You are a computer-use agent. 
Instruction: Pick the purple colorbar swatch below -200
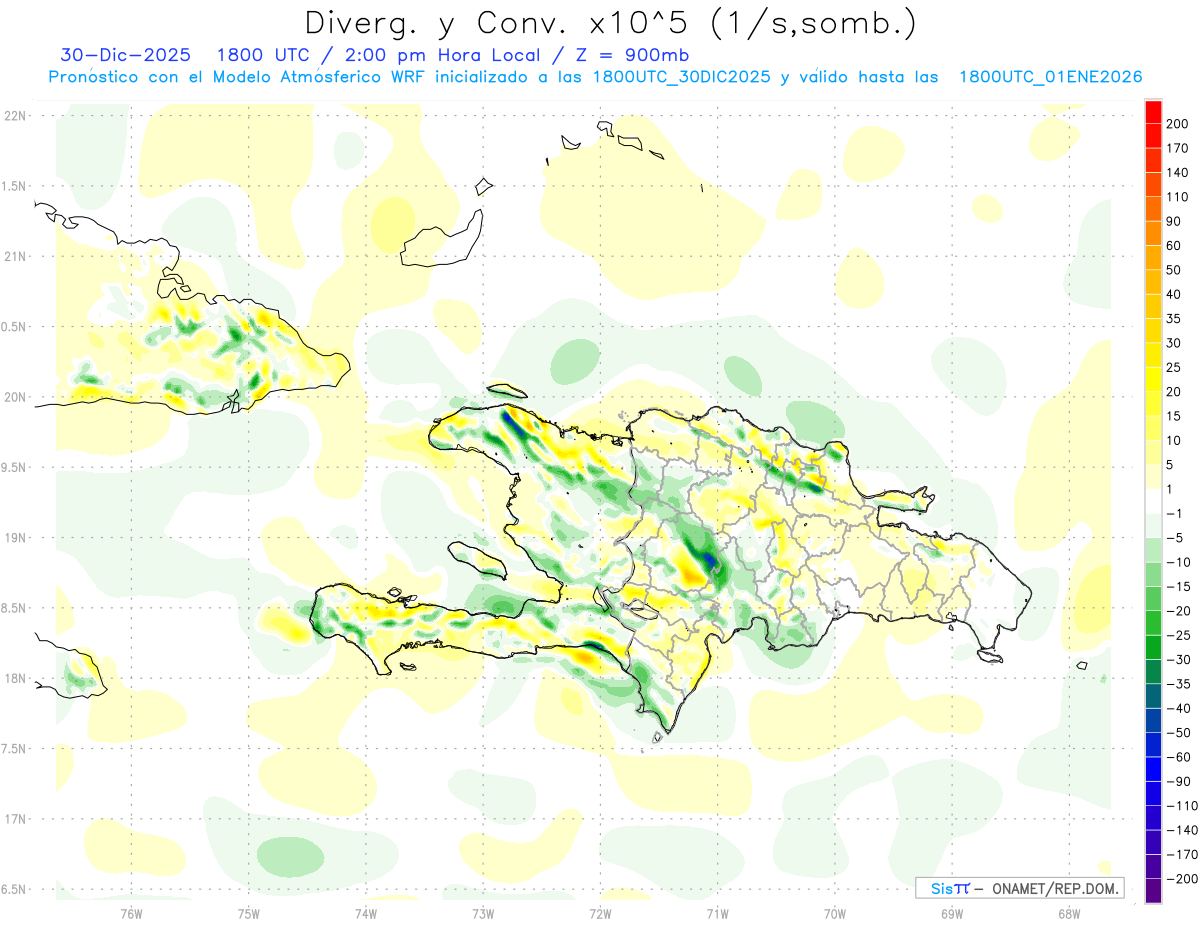[x=1153, y=891]
